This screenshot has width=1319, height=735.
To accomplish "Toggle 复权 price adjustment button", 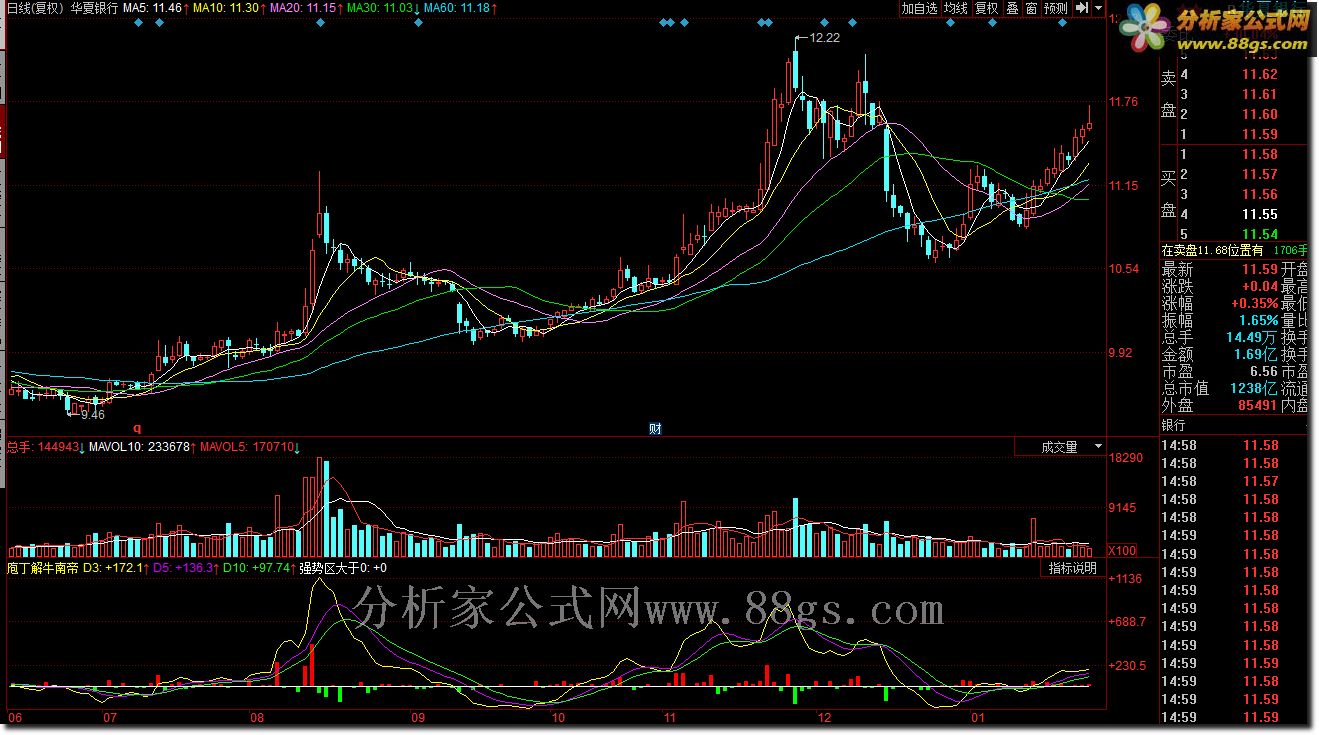I will [987, 8].
